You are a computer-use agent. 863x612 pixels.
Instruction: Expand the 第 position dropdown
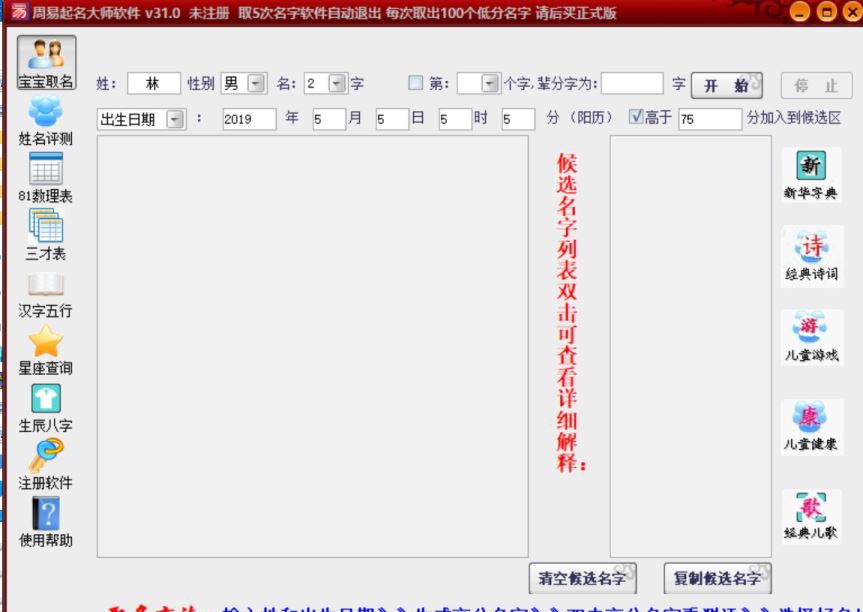[490, 84]
